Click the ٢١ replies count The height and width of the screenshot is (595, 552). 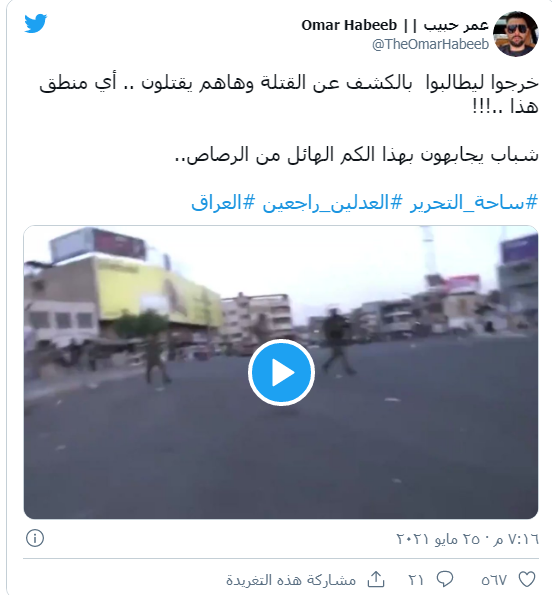pos(416,580)
